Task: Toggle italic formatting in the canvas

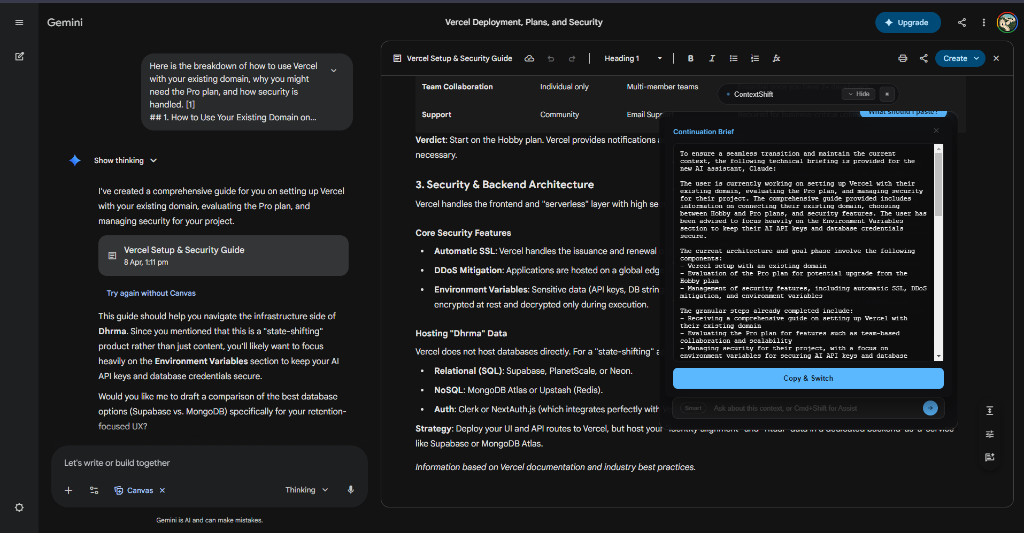Action: 712,58
